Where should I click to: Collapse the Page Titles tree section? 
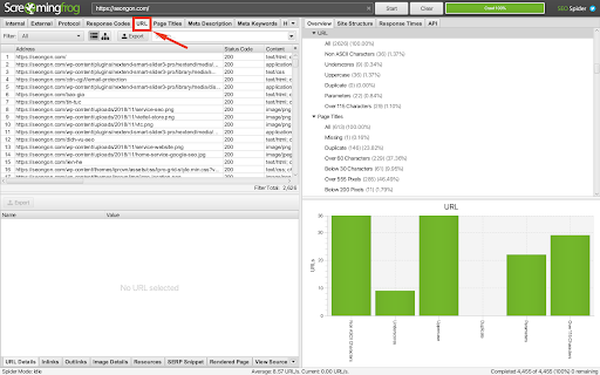tap(314, 116)
